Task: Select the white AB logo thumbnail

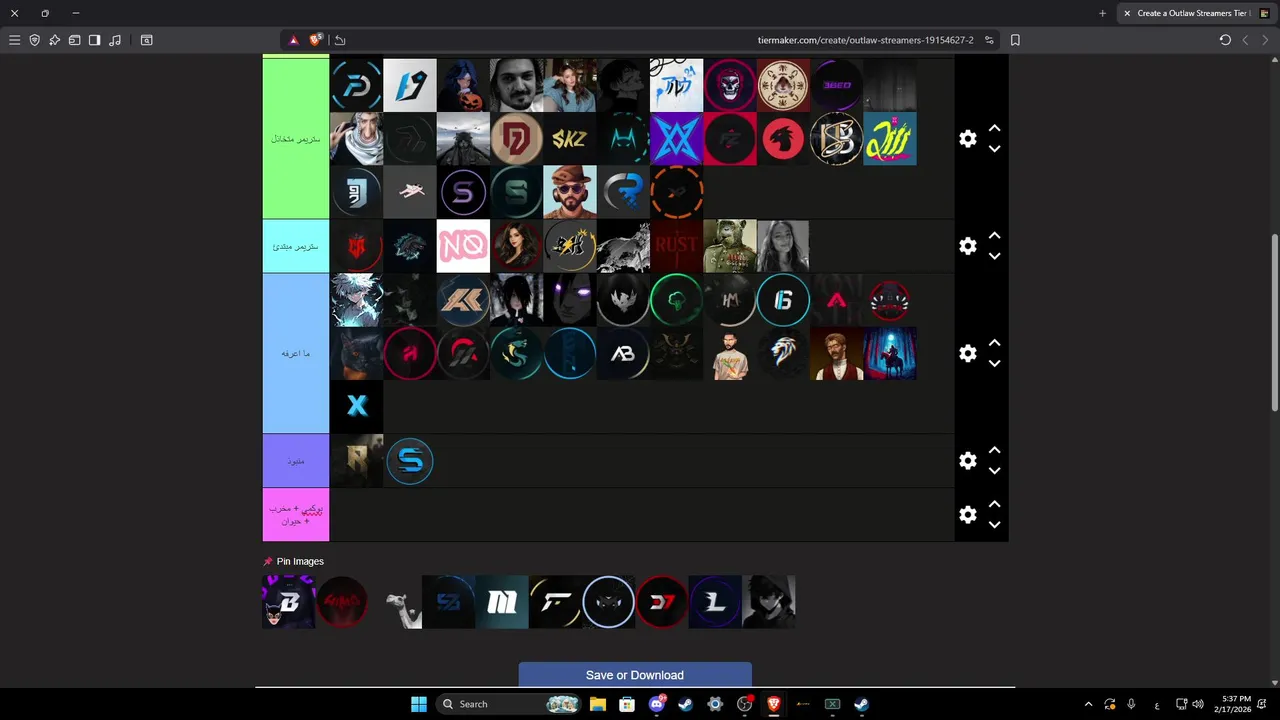Action: 623,353
